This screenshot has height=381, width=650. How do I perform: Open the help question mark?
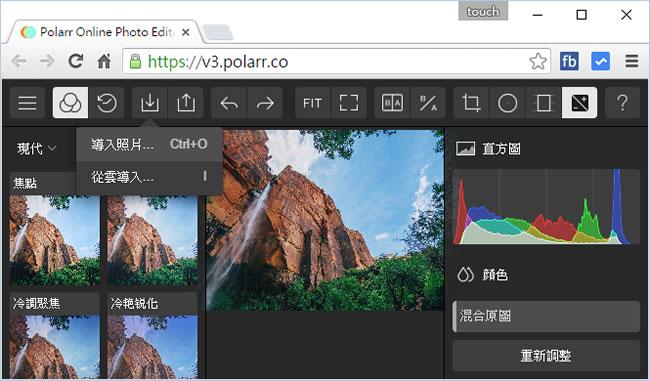coord(622,103)
